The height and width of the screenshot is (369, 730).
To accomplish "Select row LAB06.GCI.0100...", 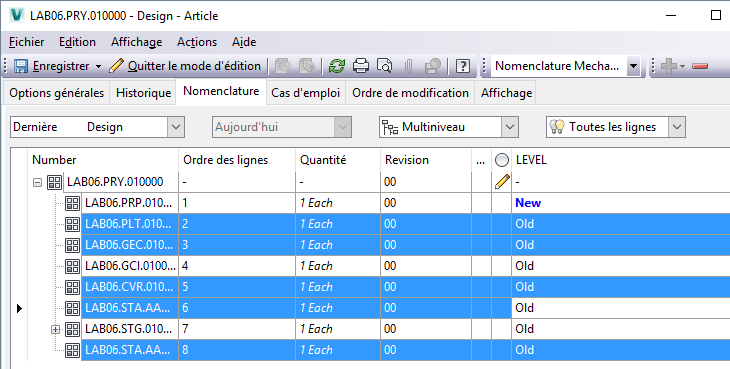I will 130,266.
